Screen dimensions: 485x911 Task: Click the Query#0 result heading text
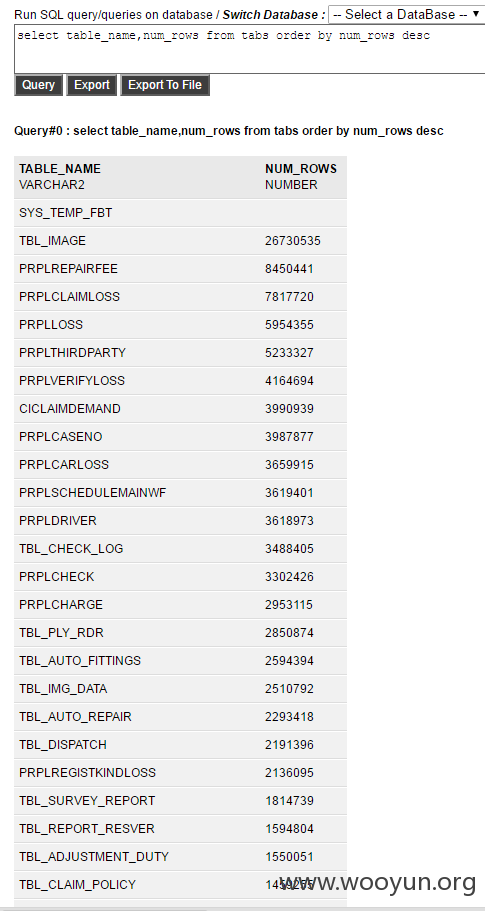(229, 131)
